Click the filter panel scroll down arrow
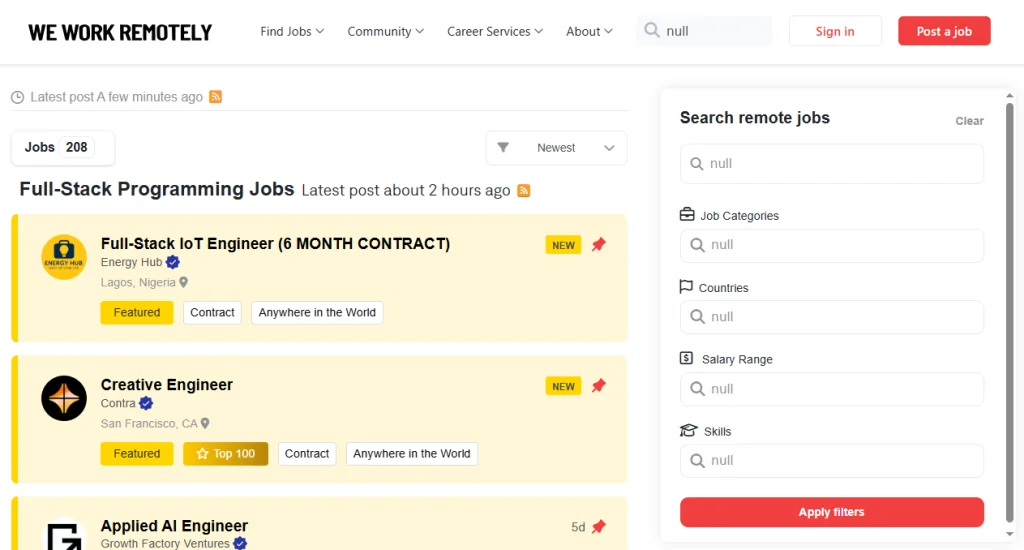1024x550 pixels. click(x=1010, y=534)
